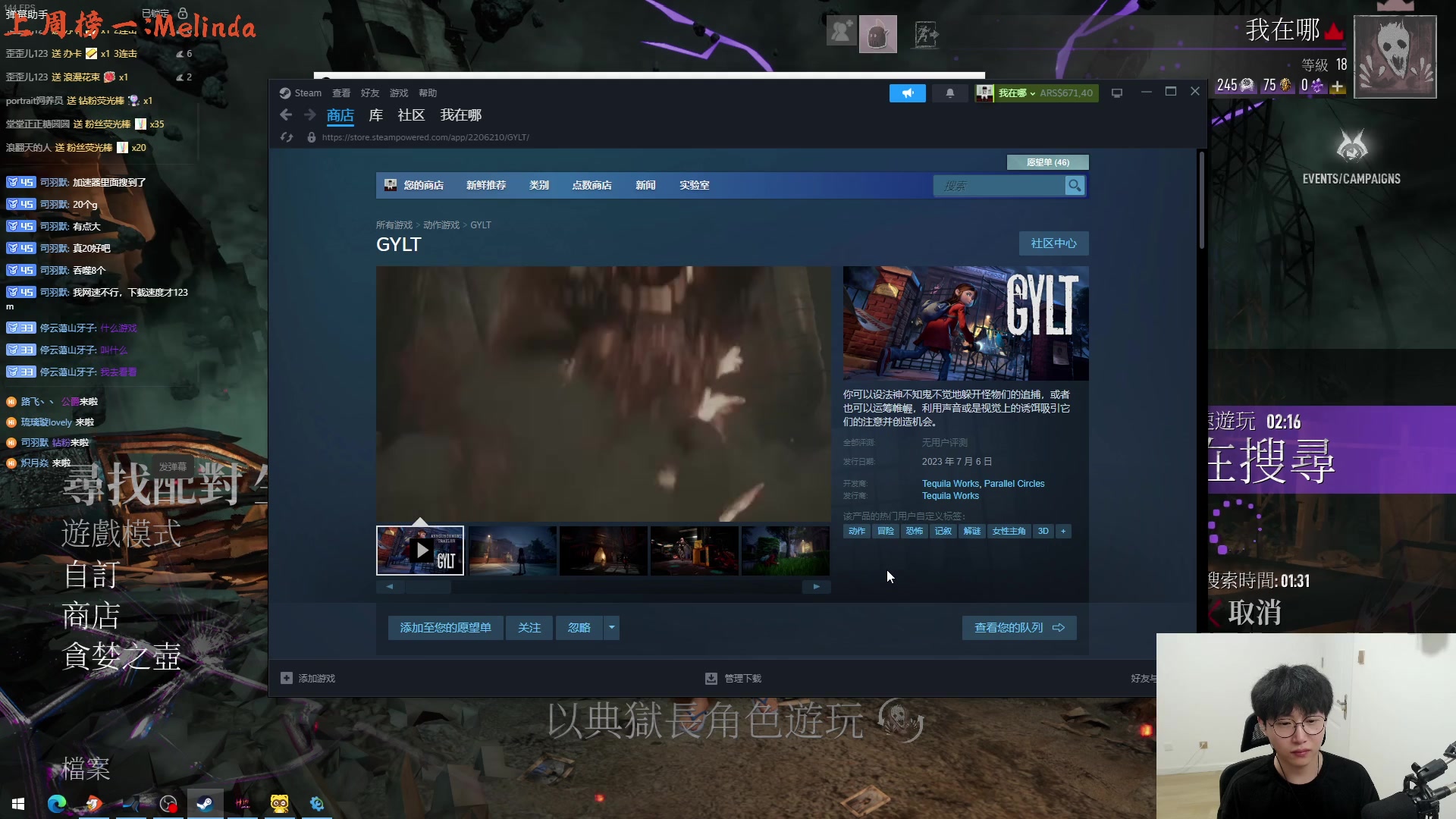This screenshot has height=819, width=1456.
Task: Click the address bar padlock icon
Action: tap(311, 137)
